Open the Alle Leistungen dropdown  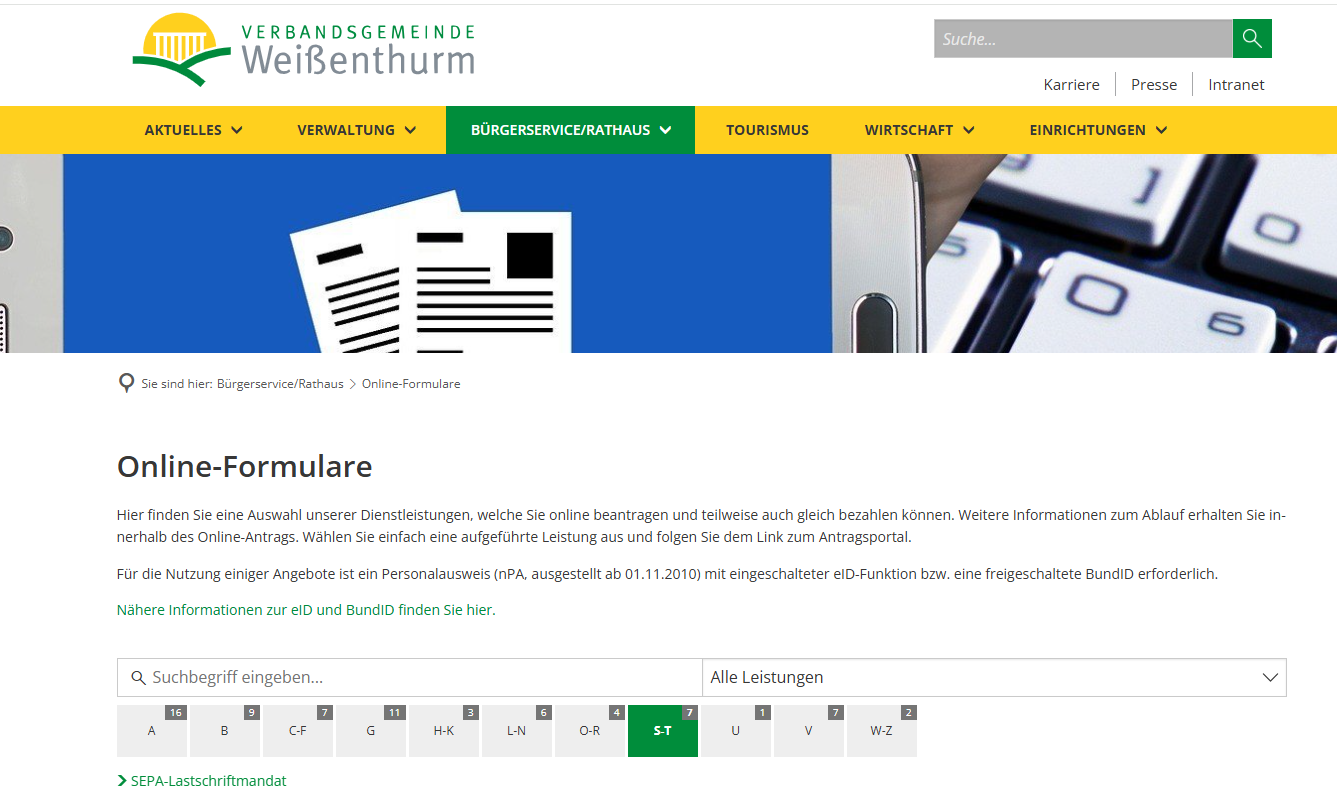click(x=994, y=677)
